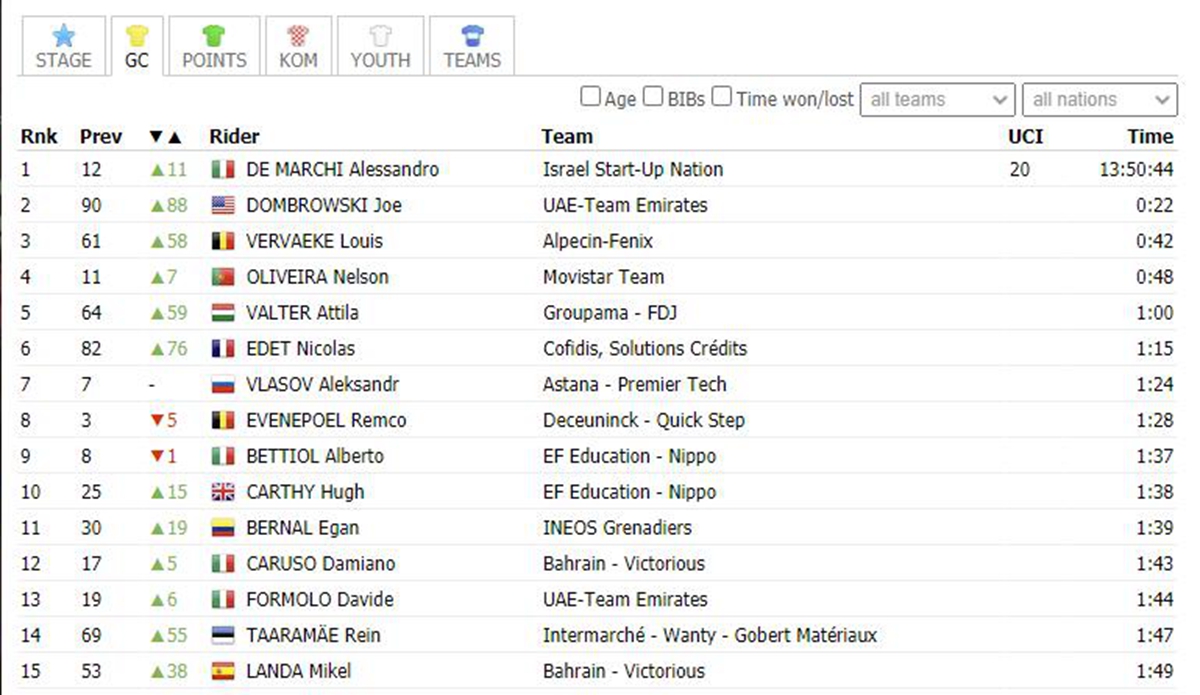Open the all teams dropdown
This screenshot has height=695, width=1200.
(938, 99)
